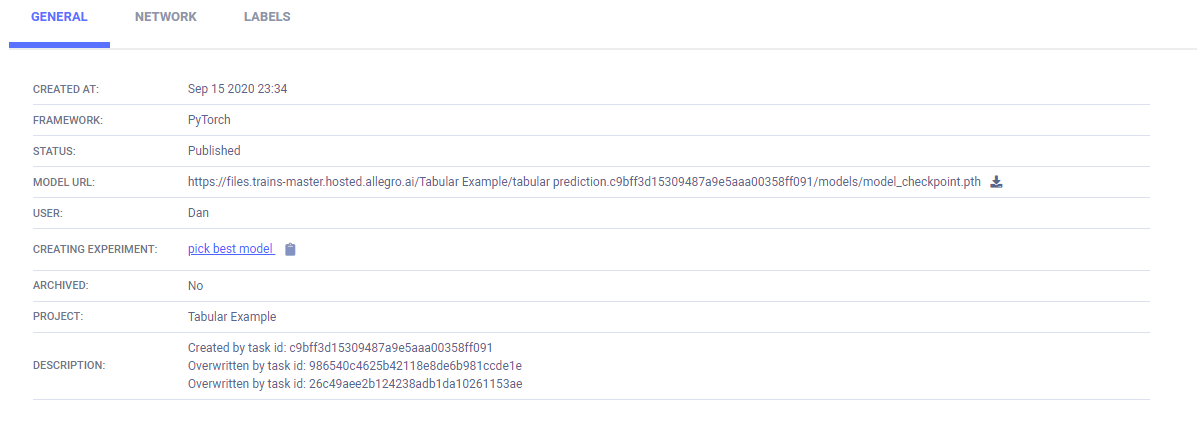The image size is (1197, 435).
Task: Click the DESCRIPTION field label
Action: tap(69, 366)
